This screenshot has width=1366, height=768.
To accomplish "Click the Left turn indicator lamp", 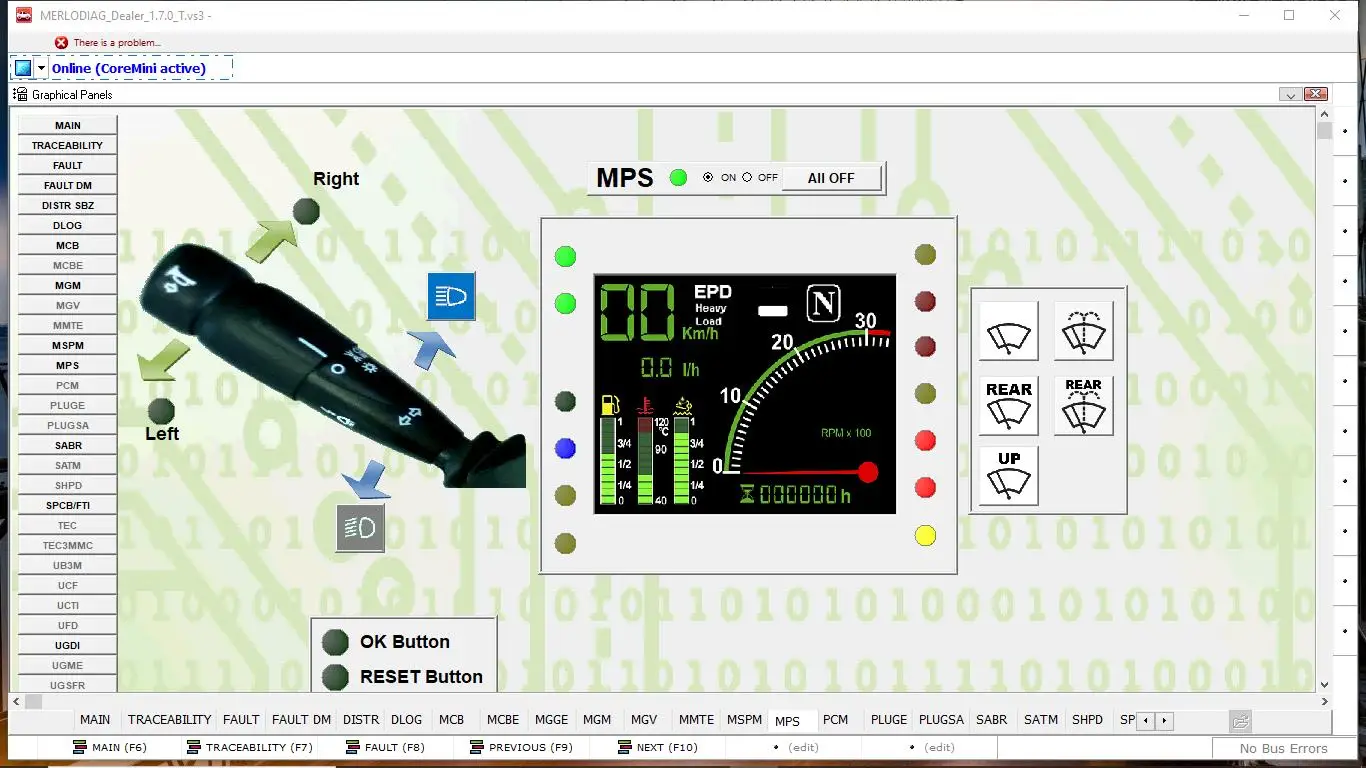I will point(161,411).
